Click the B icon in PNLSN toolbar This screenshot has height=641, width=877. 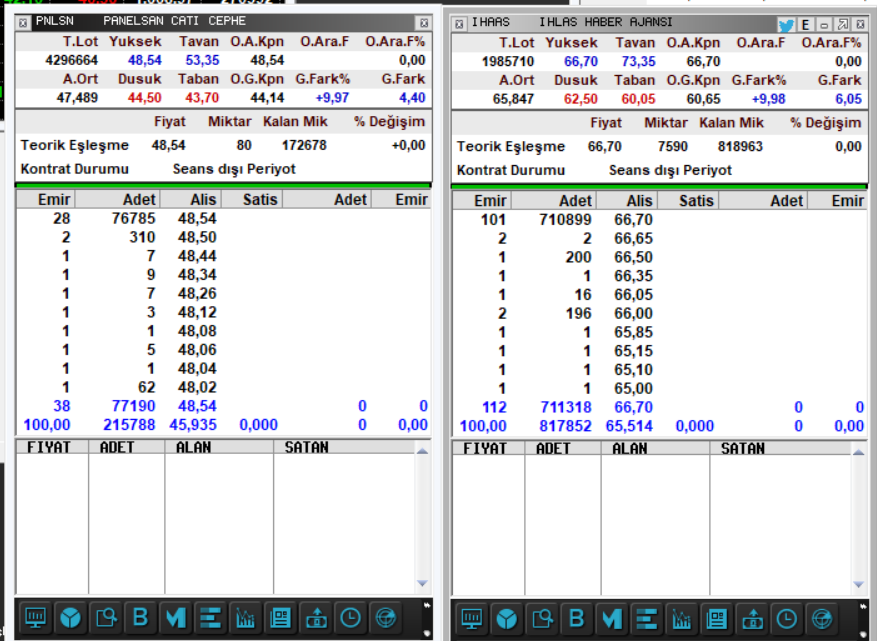140,618
